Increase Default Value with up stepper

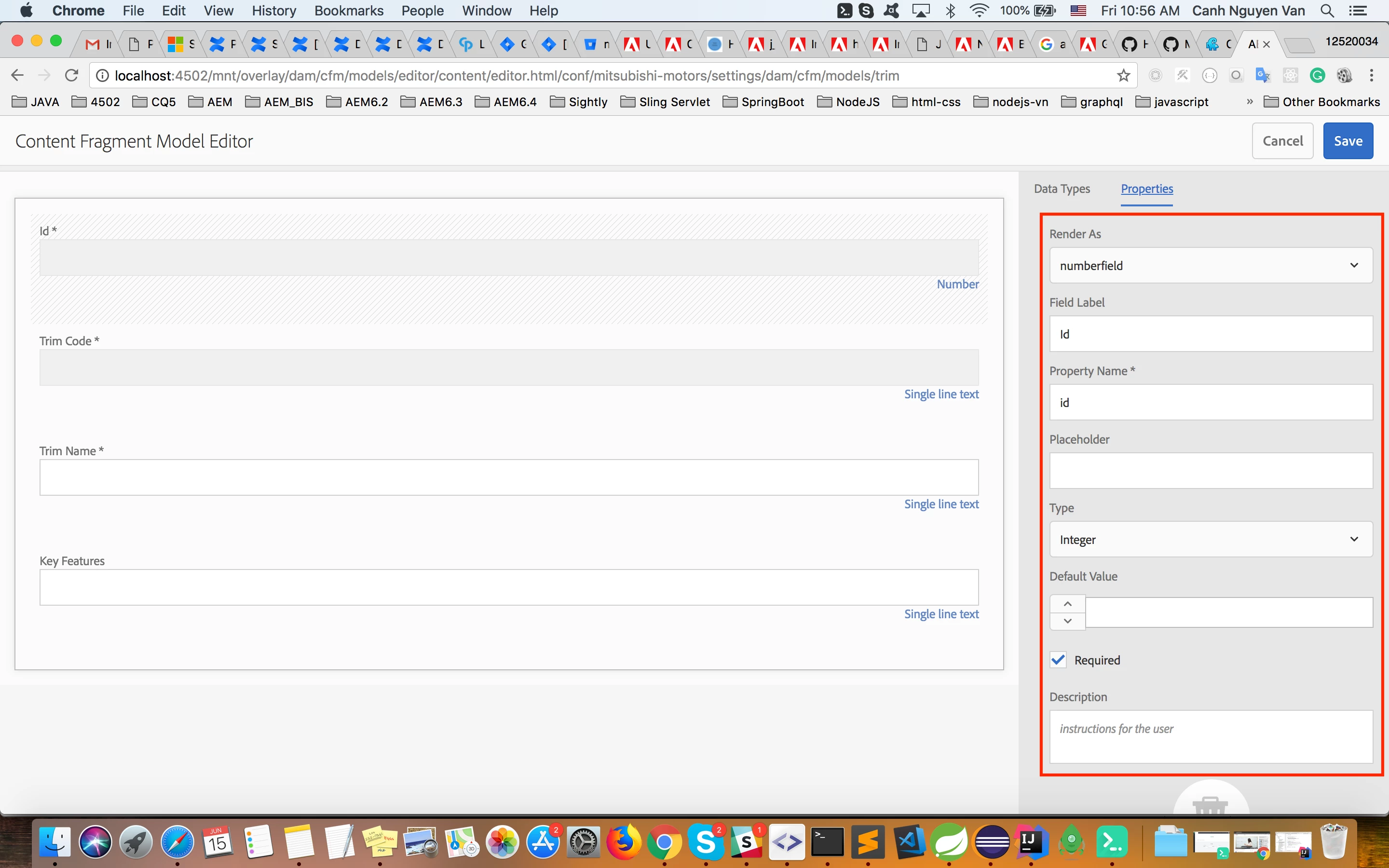tap(1067, 604)
